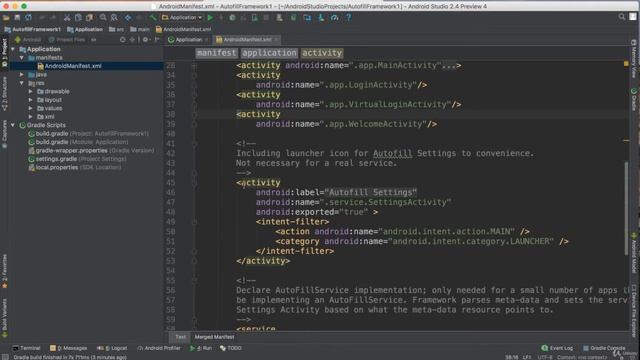The height and width of the screenshot is (360, 640).
Task: Switch to the Text editor tab
Action: tap(180, 337)
